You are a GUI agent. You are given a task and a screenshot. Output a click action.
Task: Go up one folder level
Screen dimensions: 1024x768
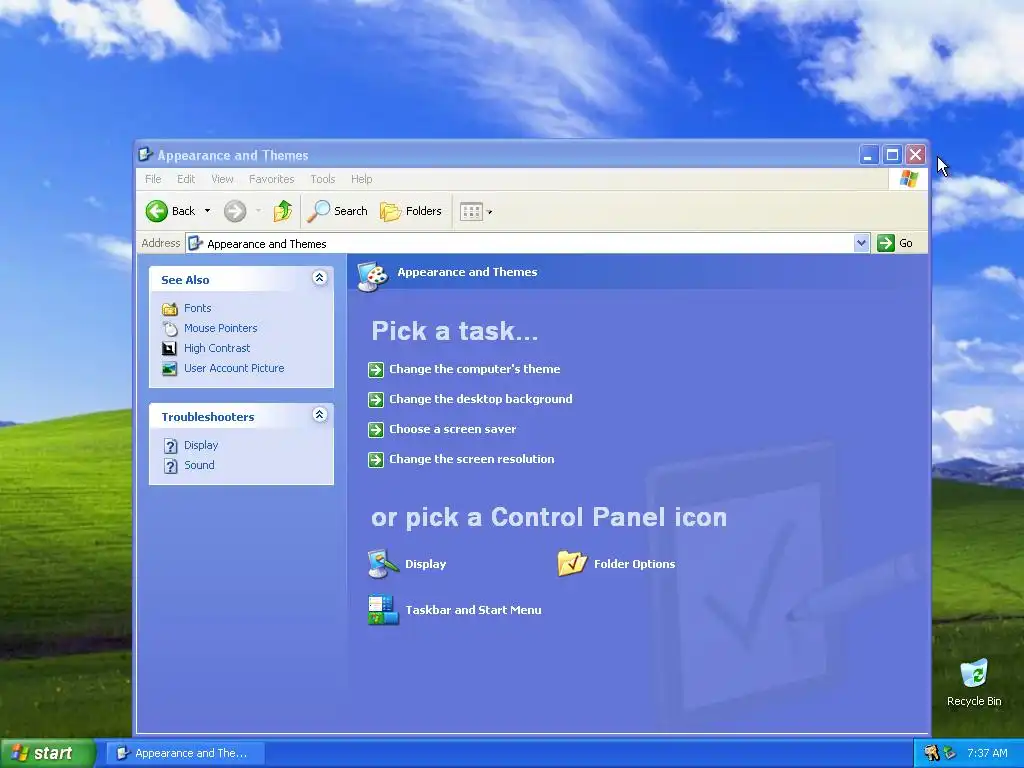click(x=283, y=211)
